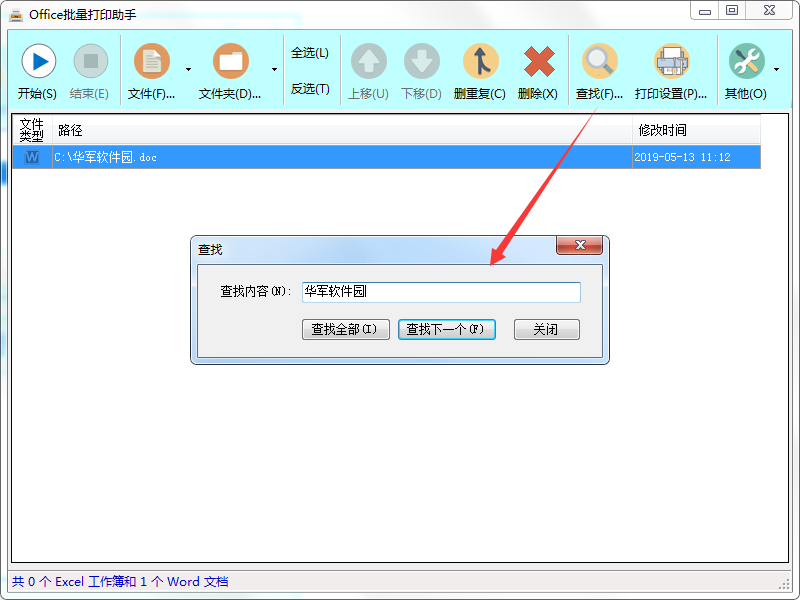
Task: Click 查找下一个(F) to find next match
Action: (446, 329)
